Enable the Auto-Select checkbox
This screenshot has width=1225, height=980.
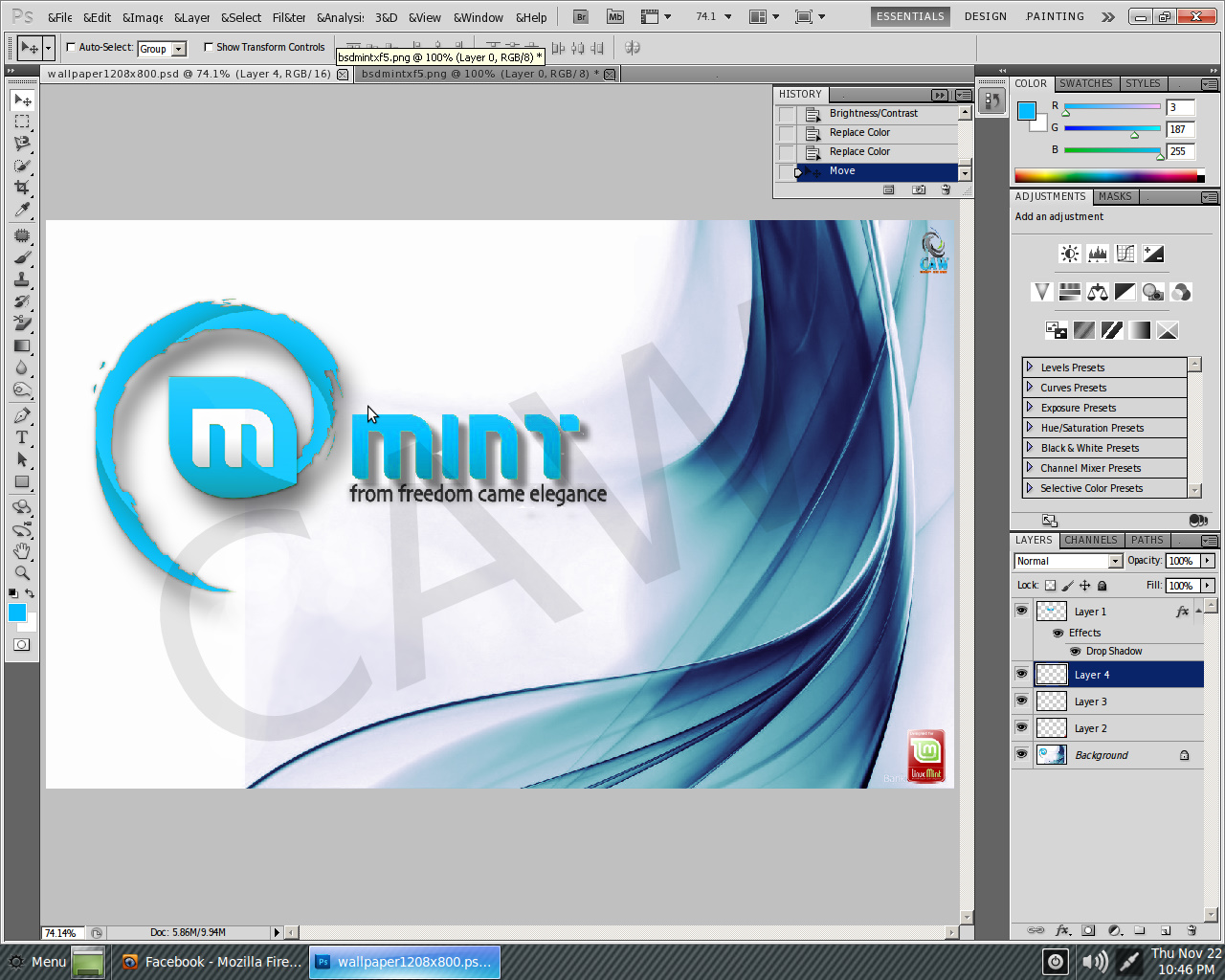[x=71, y=47]
